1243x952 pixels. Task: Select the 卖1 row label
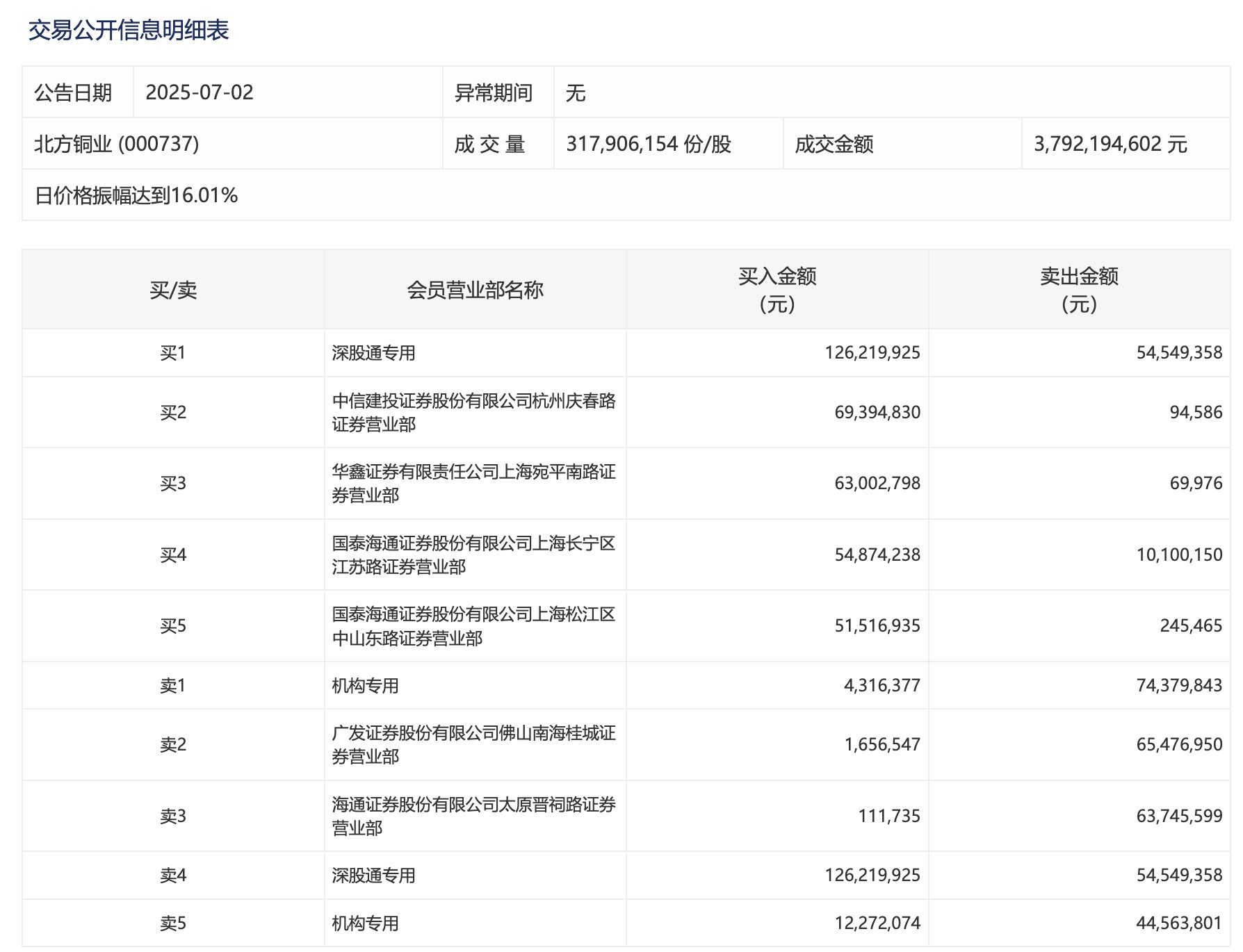tap(173, 686)
